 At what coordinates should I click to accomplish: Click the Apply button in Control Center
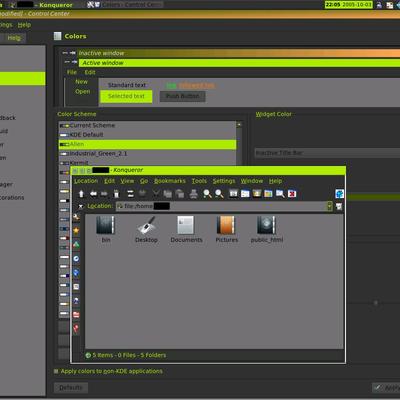pyautogui.click(x=386, y=387)
